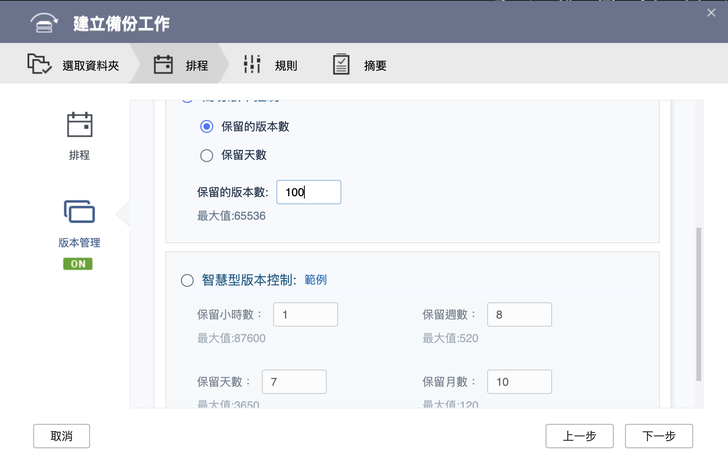
Task: Click the 保留週數 input field
Action: (x=519, y=315)
